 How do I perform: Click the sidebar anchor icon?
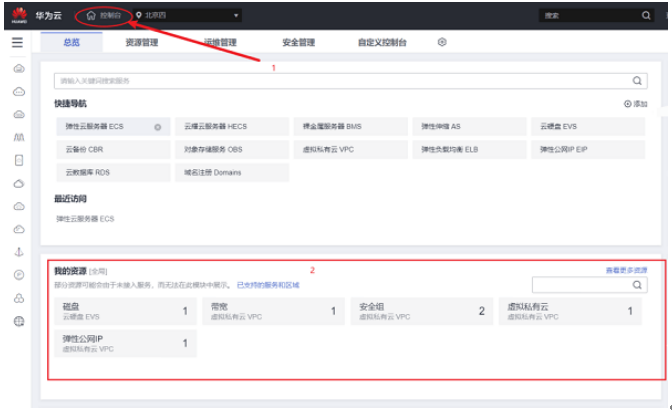(19, 252)
